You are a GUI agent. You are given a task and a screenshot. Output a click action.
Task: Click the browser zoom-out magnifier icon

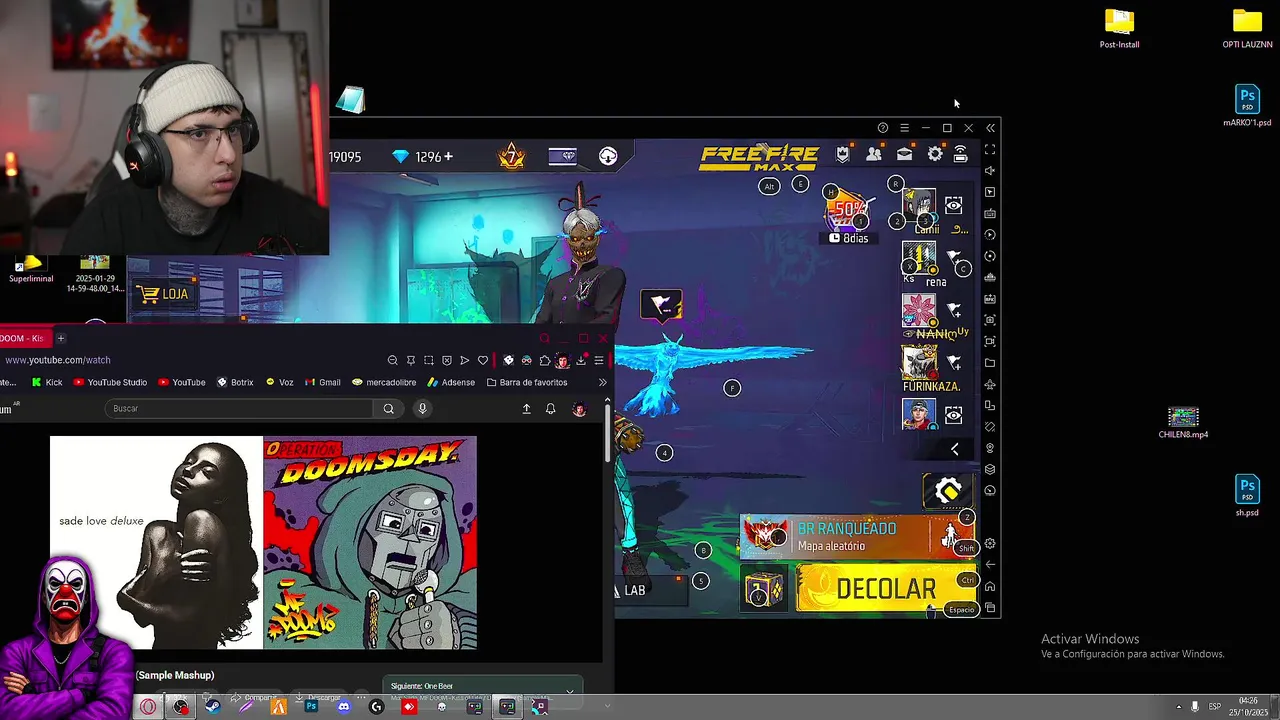pyautogui.click(x=393, y=360)
